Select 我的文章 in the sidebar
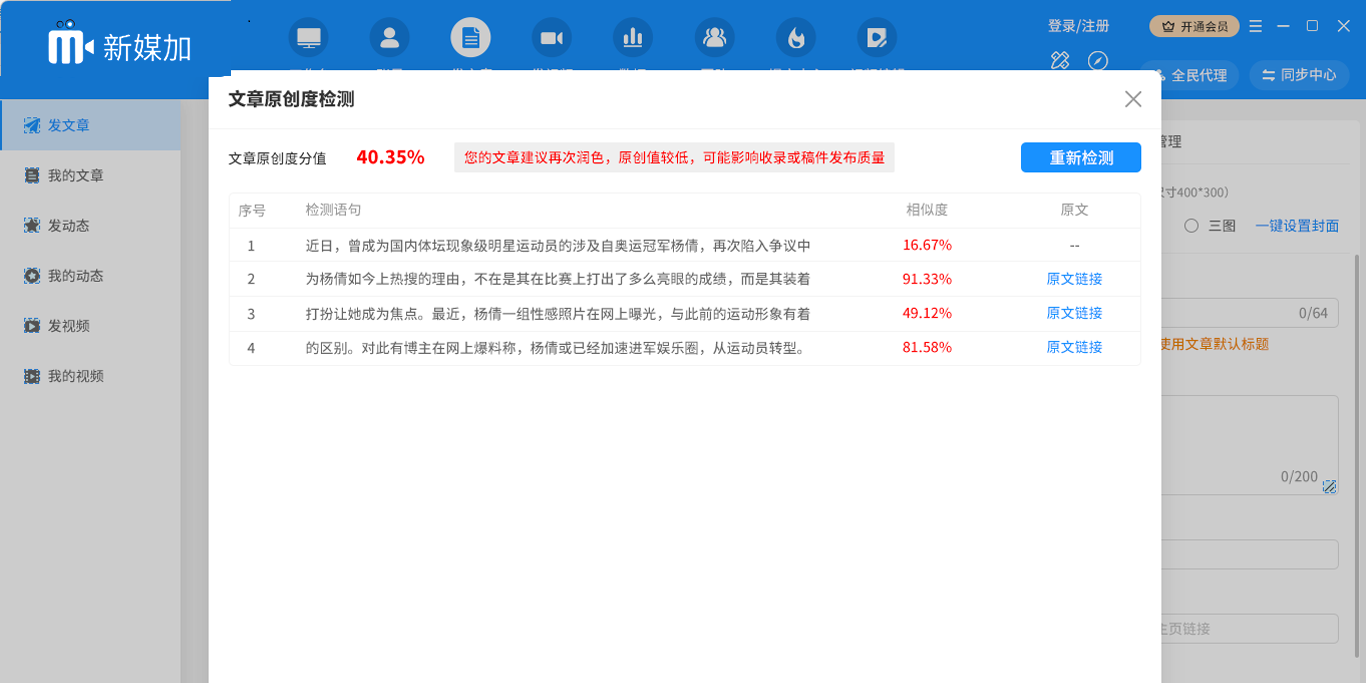 pyautogui.click(x=76, y=176)
